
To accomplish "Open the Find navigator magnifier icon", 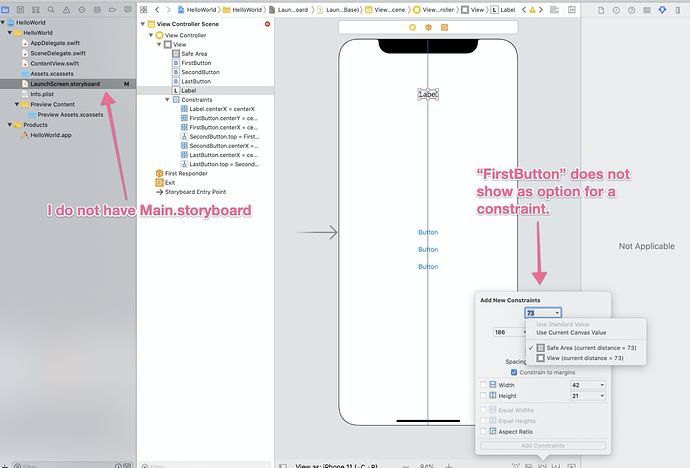I will (x=51, y=9).
